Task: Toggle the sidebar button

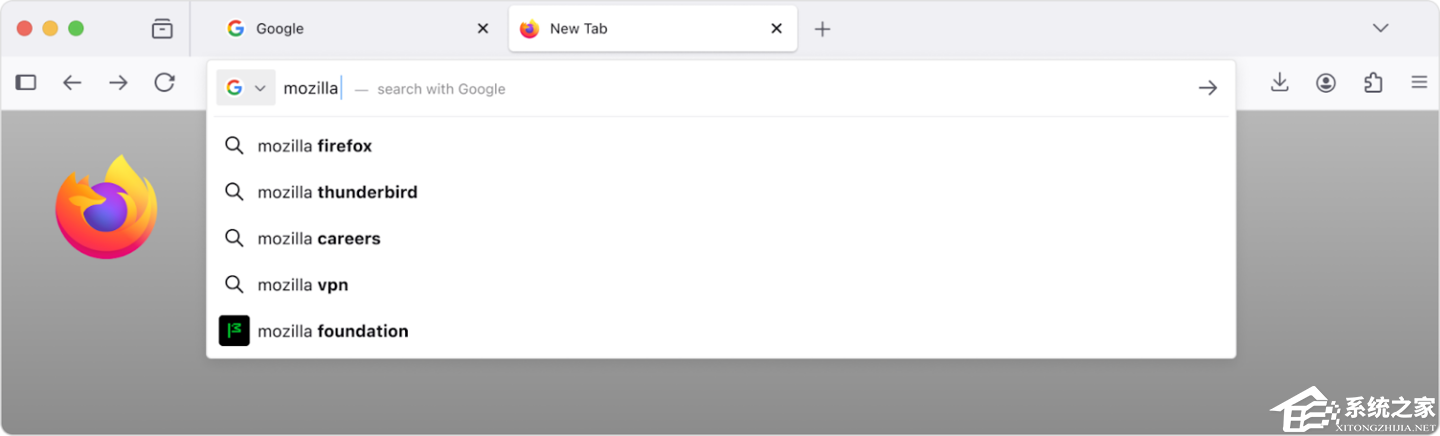Action: (x=26, y=83)
